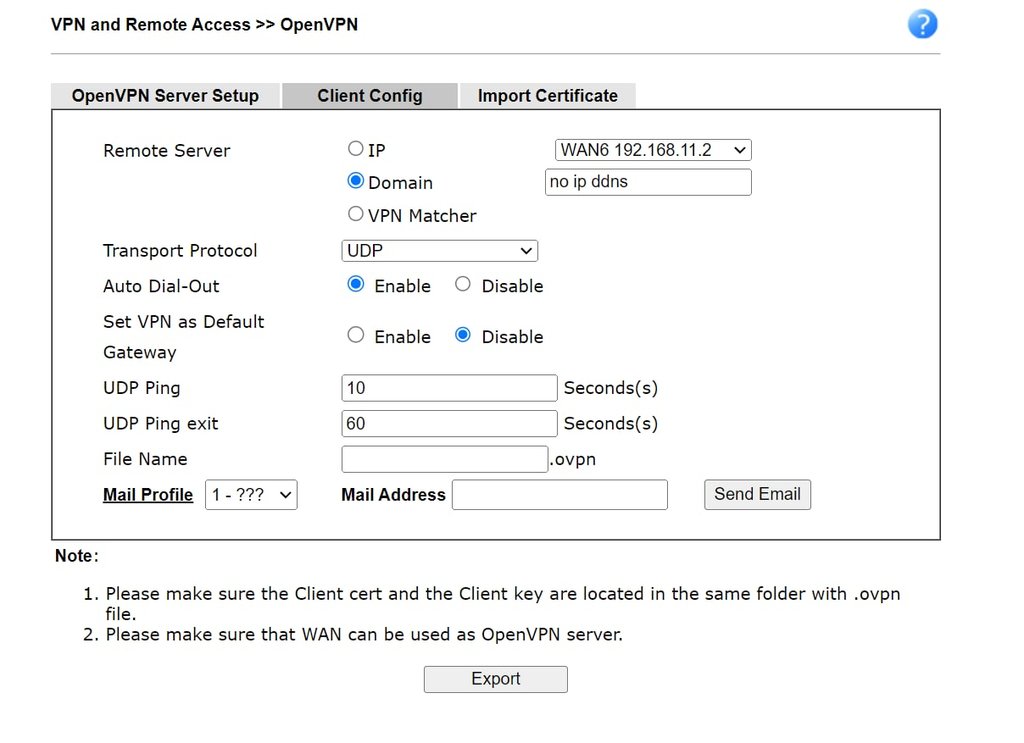This screenshot has height=743, width=1024.
Task: Click the Transport Protocol label
Action: (x=180, y=251)
